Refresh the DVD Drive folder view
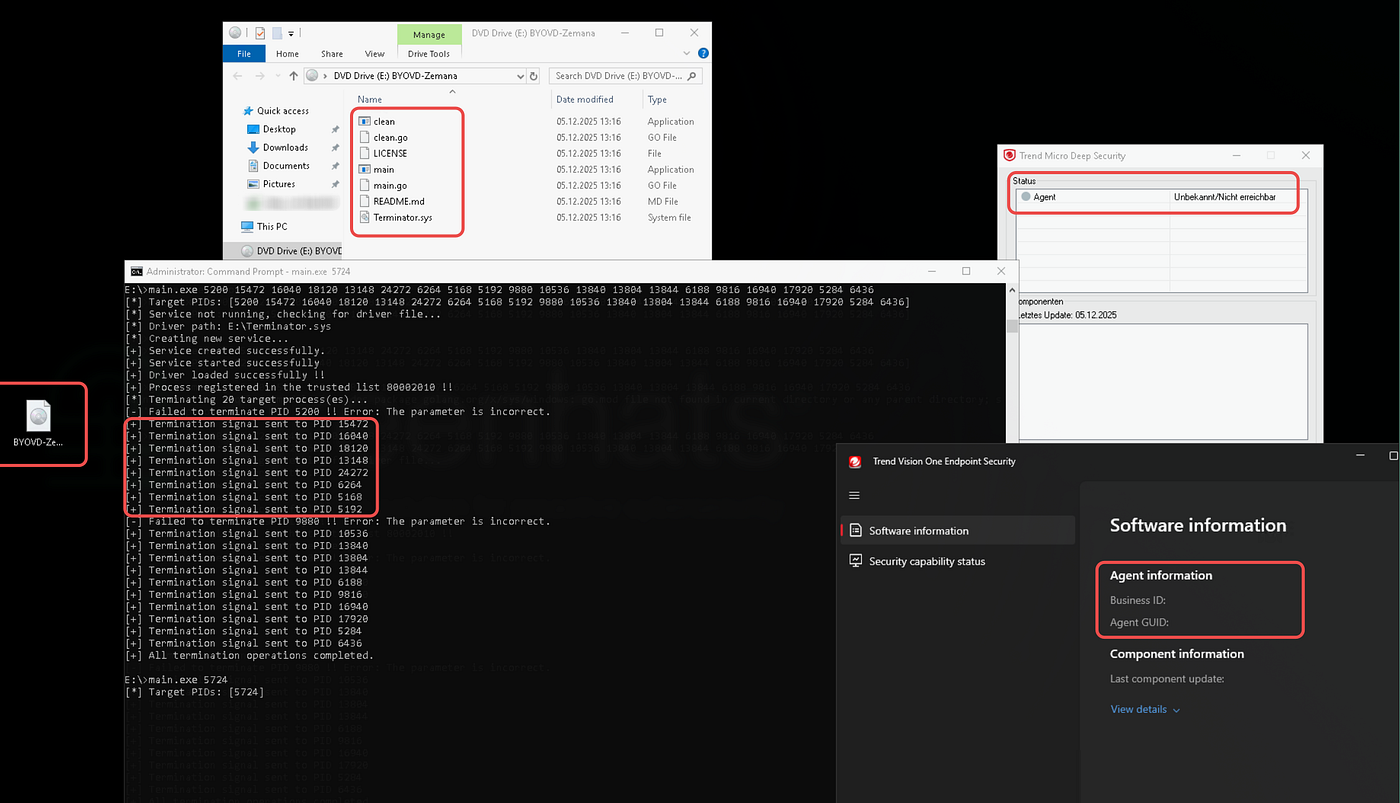Image resolution: width=1400 pixels, height=803 pixels. click(534, 76)
